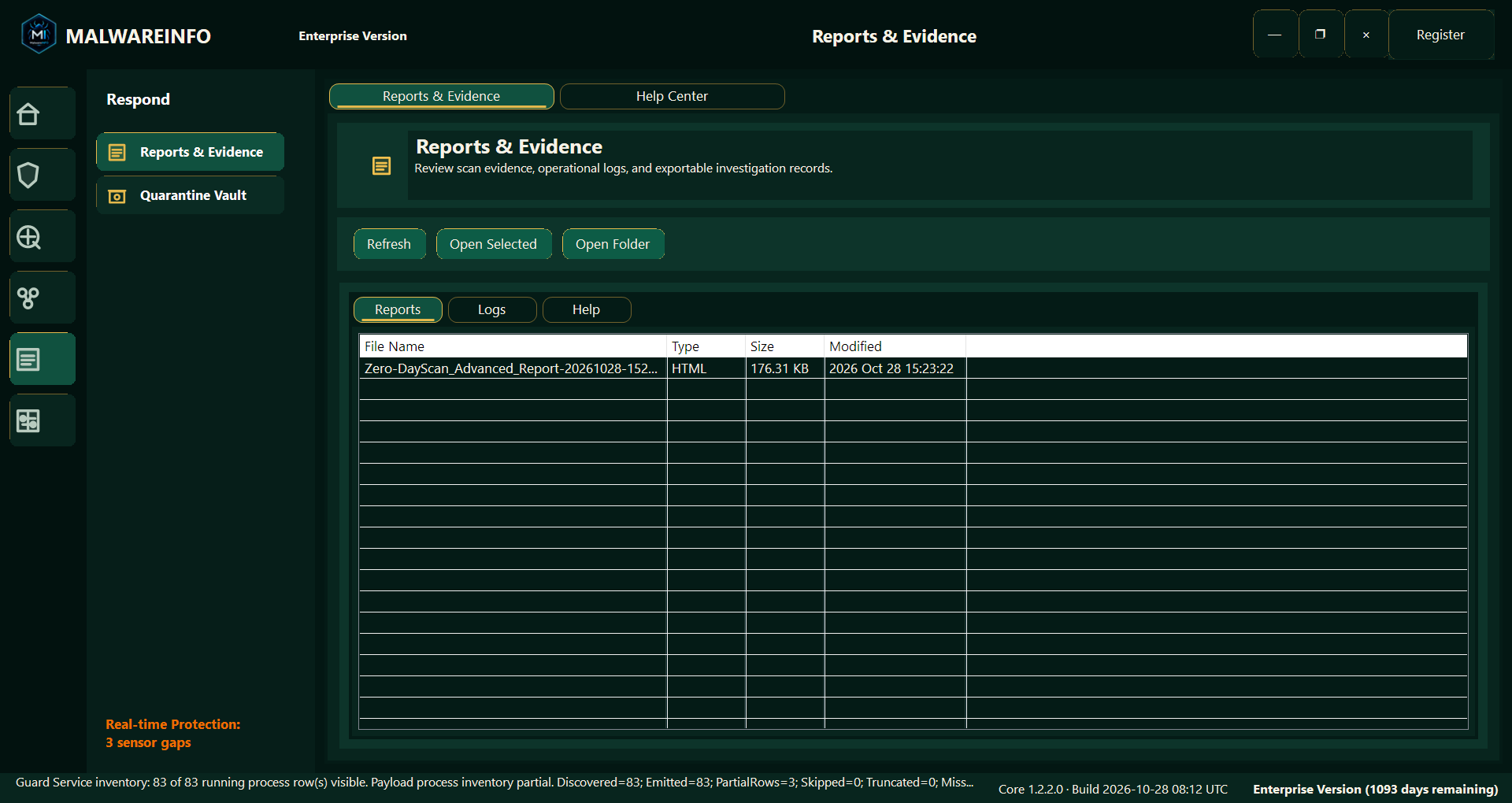Viewport: 1512px width, 803px height.
Task: Minimize the MalwareInfo window
Action: tap(1275, 35)
